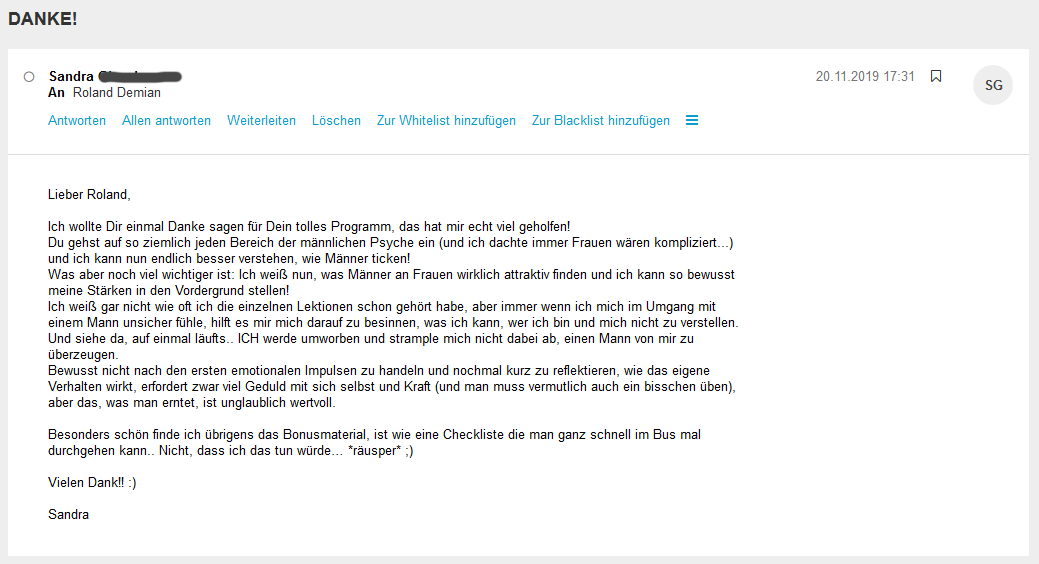Screen dimensions: 1039x564
Task: Toggle the unread marker circle beside Sandra
Action: pyautogui.click(x=29, y=77)
